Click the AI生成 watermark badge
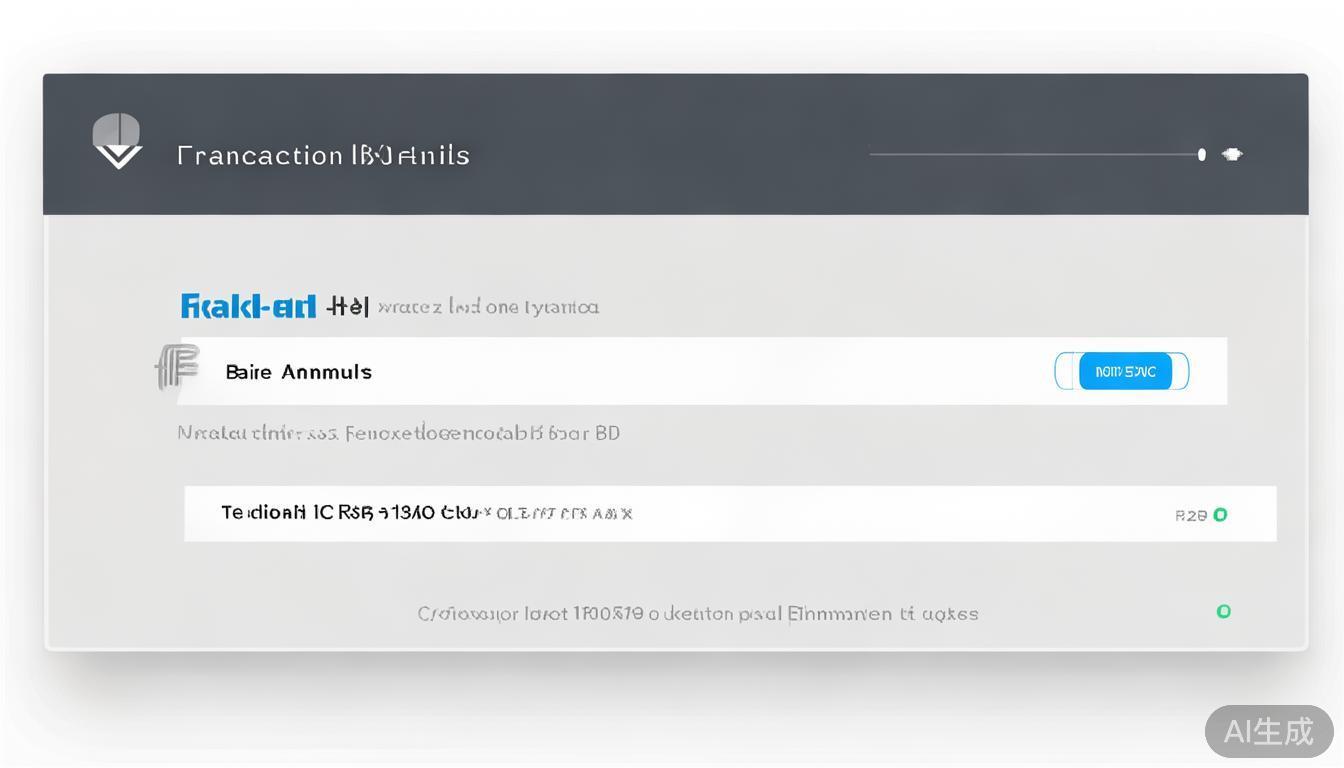This screenshot has height=768, width=1344. (1268, 731)
